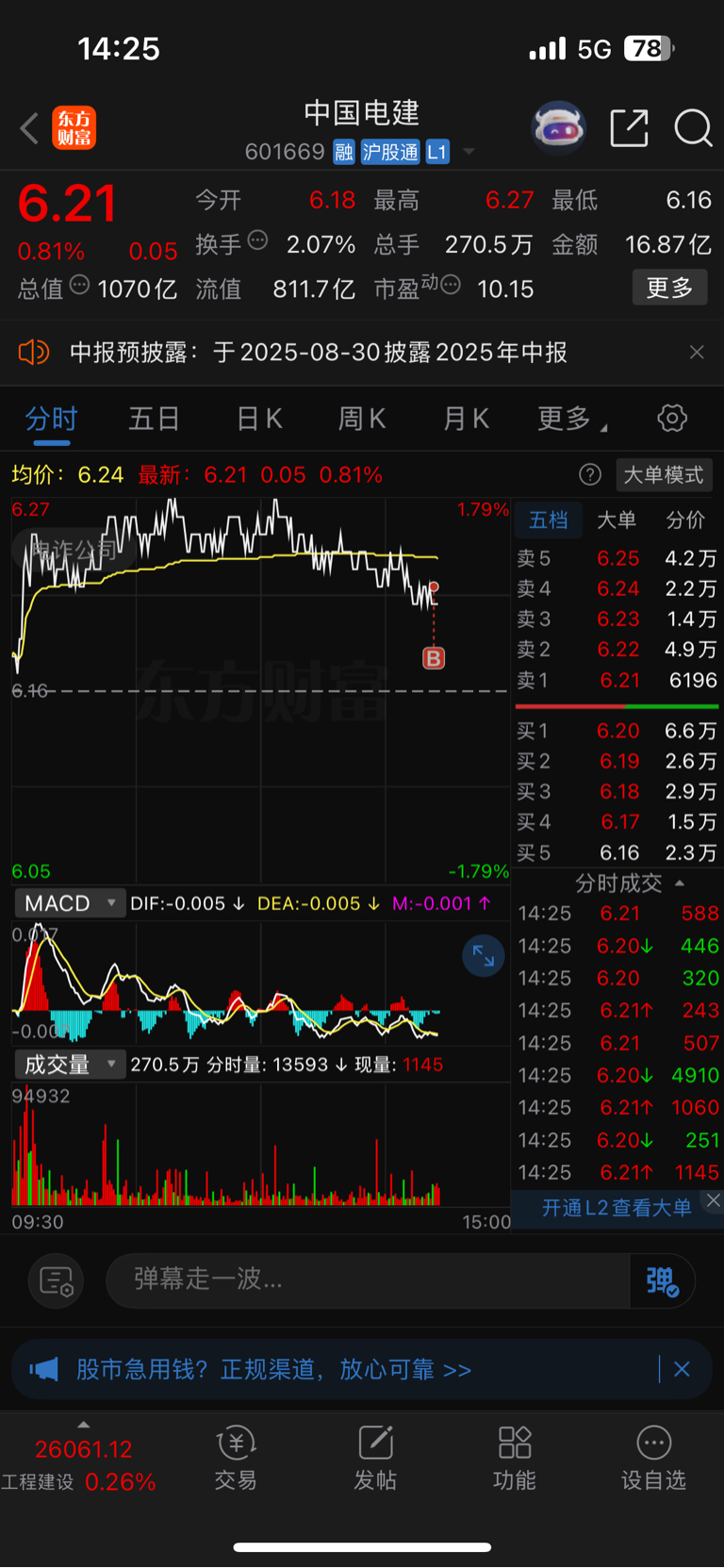This screenshot has height=1568, width=724.
Task: Tap the 换手 info icon
Action: (257, 240)
